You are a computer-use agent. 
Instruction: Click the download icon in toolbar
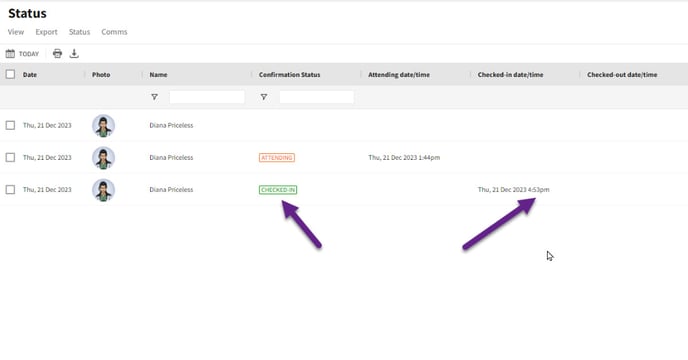(x=74, y=54)
